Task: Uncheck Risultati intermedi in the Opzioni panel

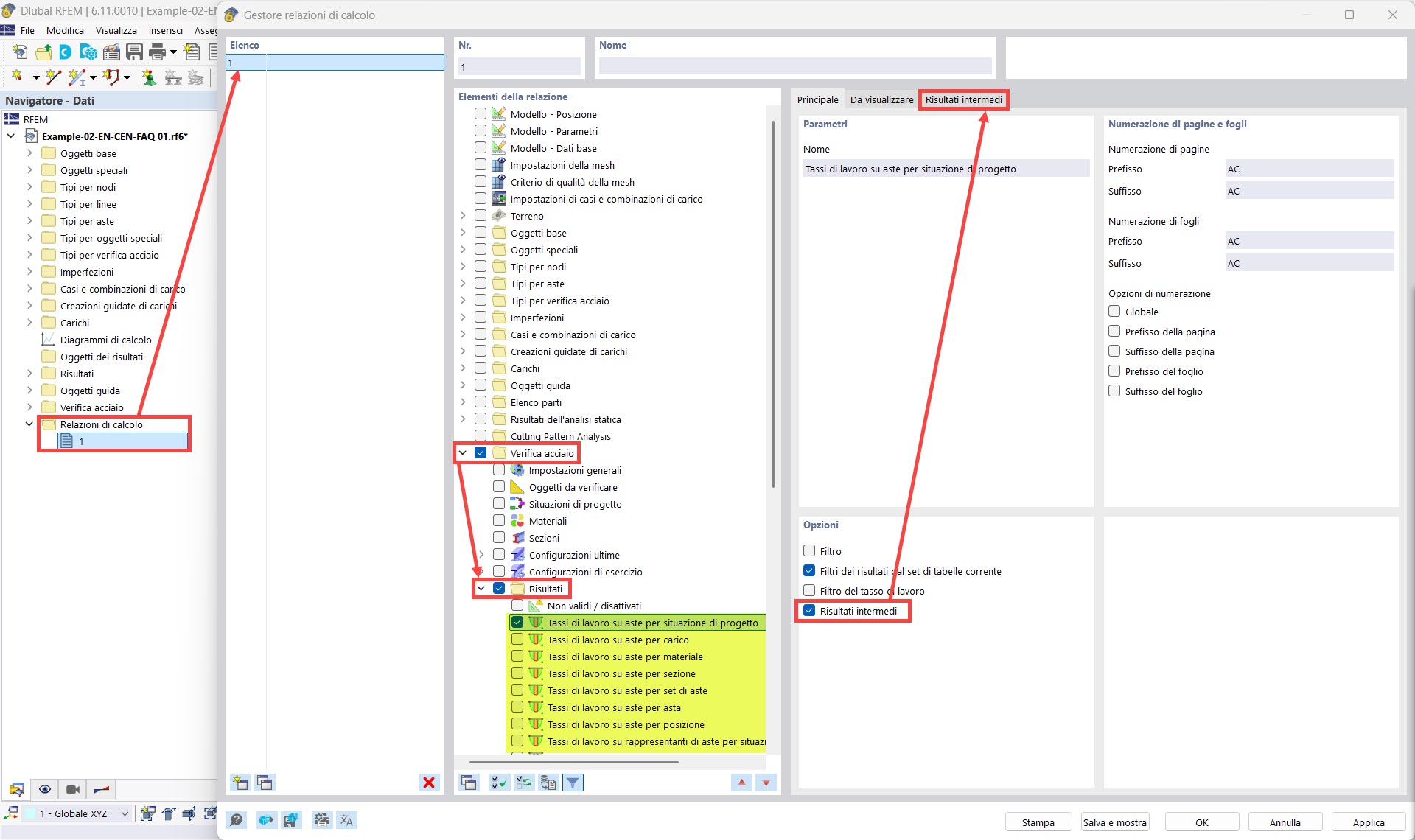Action: [x=808, y=611]
